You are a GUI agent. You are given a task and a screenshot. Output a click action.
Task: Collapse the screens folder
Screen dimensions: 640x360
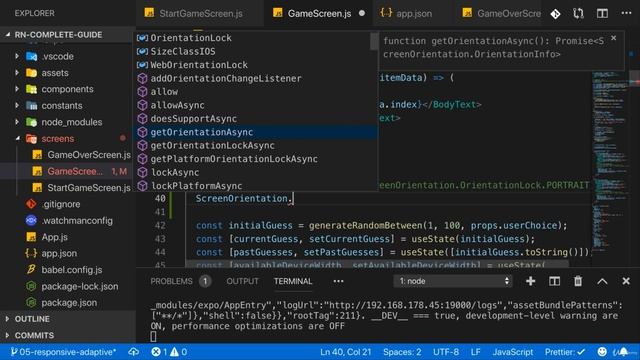68,138
